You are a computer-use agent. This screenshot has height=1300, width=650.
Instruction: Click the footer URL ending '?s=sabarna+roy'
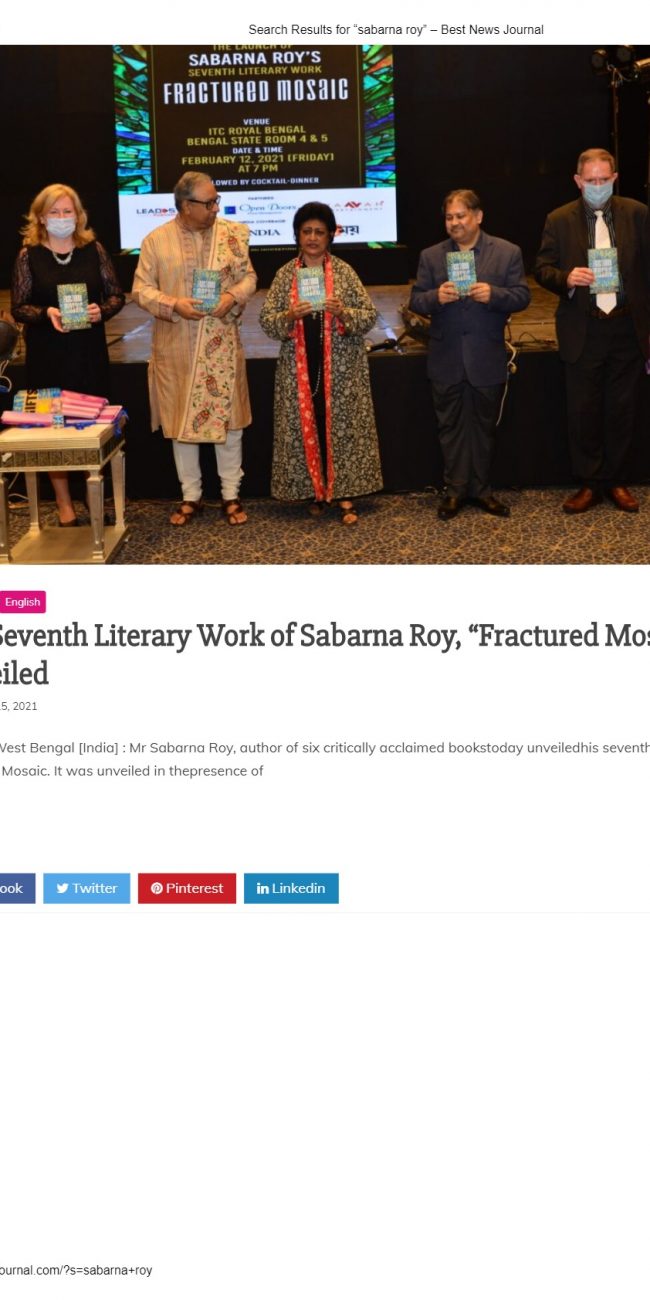[x=76, y=1270]
